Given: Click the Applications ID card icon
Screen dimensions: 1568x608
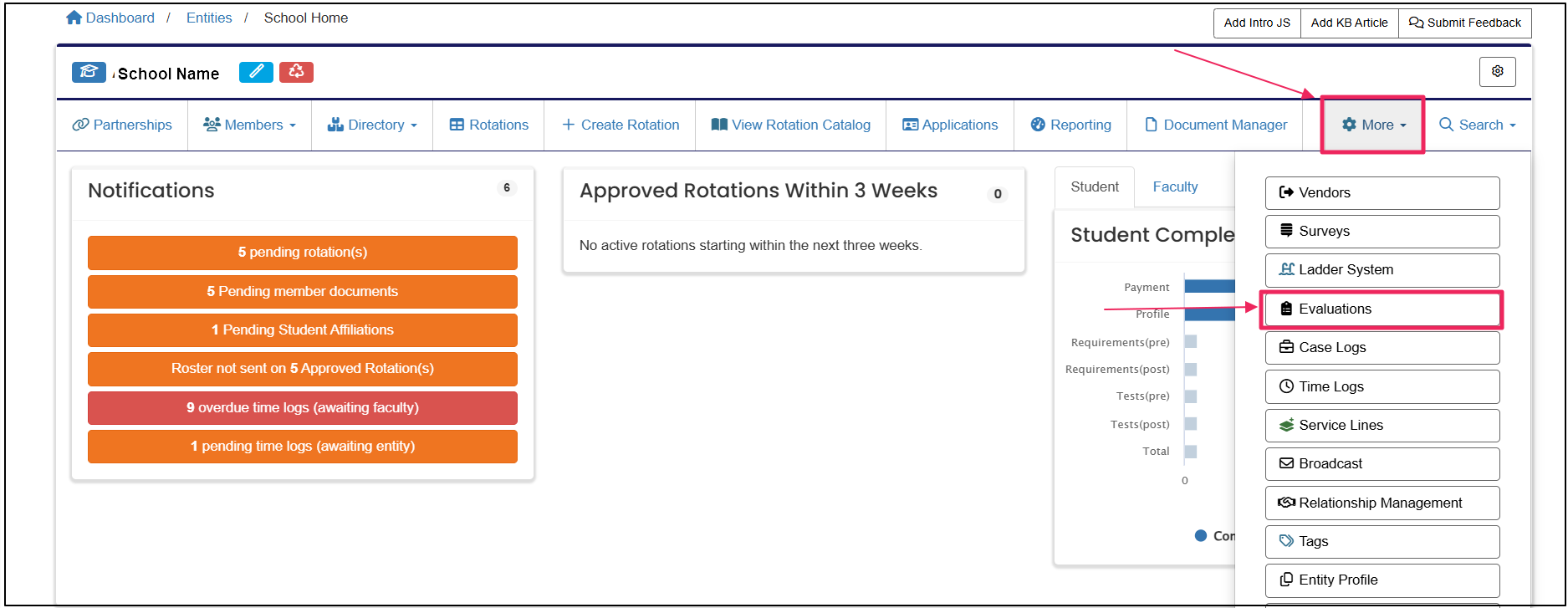Looking at the screenshot, I should (x=910, y=125).
